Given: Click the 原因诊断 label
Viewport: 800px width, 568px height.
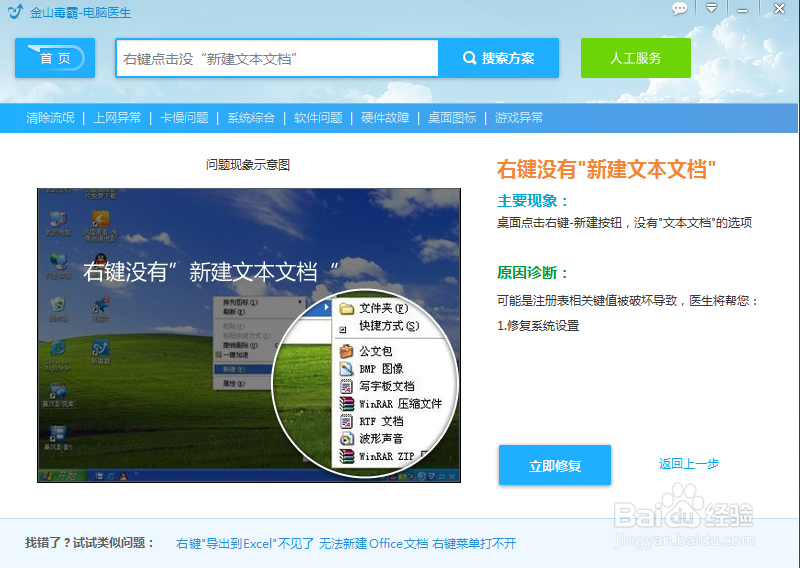Looking at the screenshot, I should [x=533, y=273].
